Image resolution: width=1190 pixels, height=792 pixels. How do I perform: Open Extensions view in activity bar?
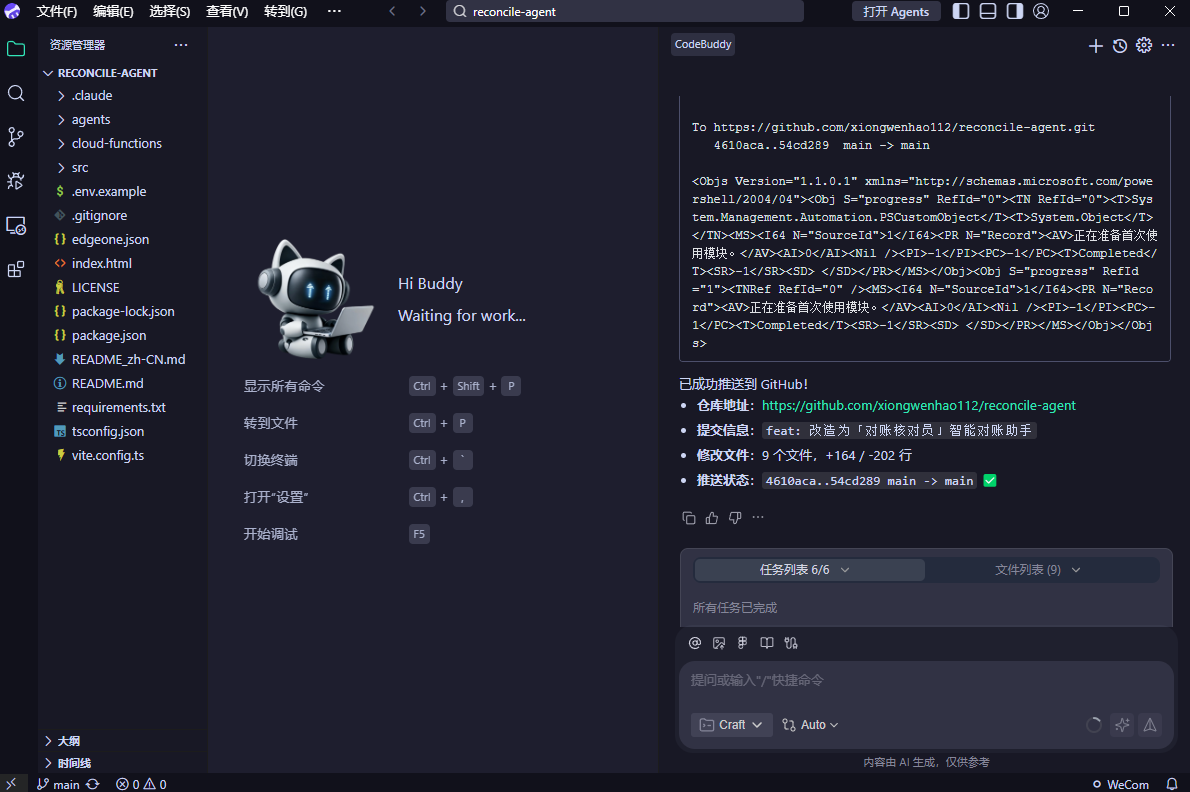16,269
